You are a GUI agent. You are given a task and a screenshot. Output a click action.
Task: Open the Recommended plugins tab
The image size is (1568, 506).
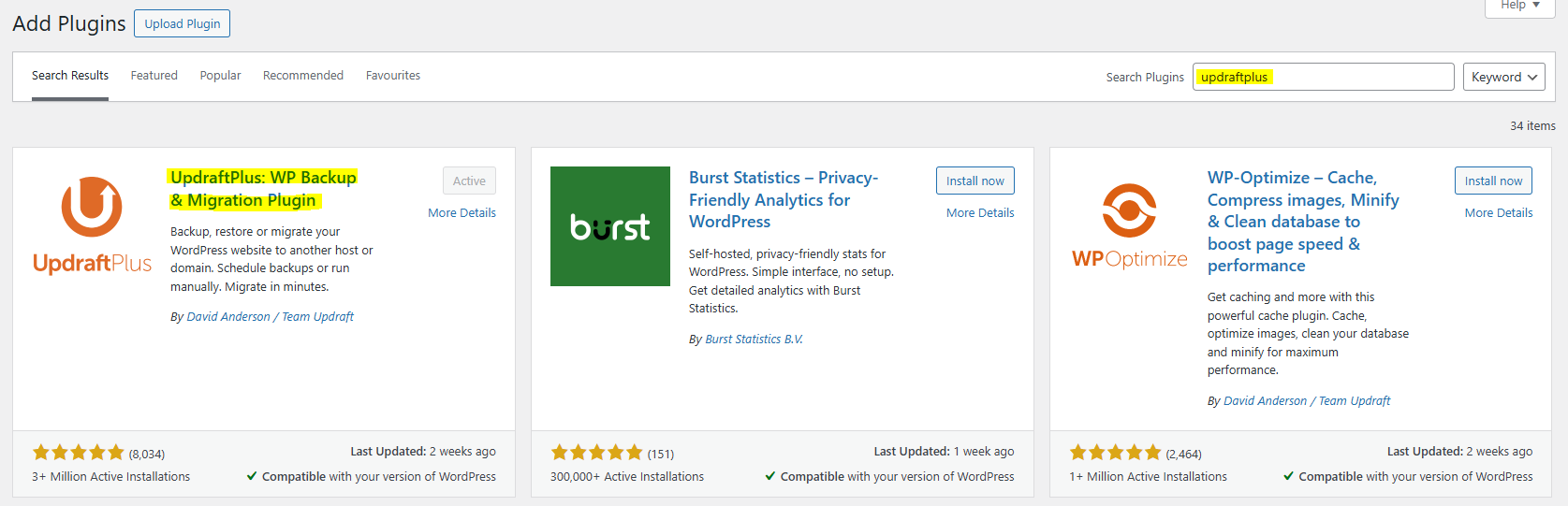[x=303, y=76]
